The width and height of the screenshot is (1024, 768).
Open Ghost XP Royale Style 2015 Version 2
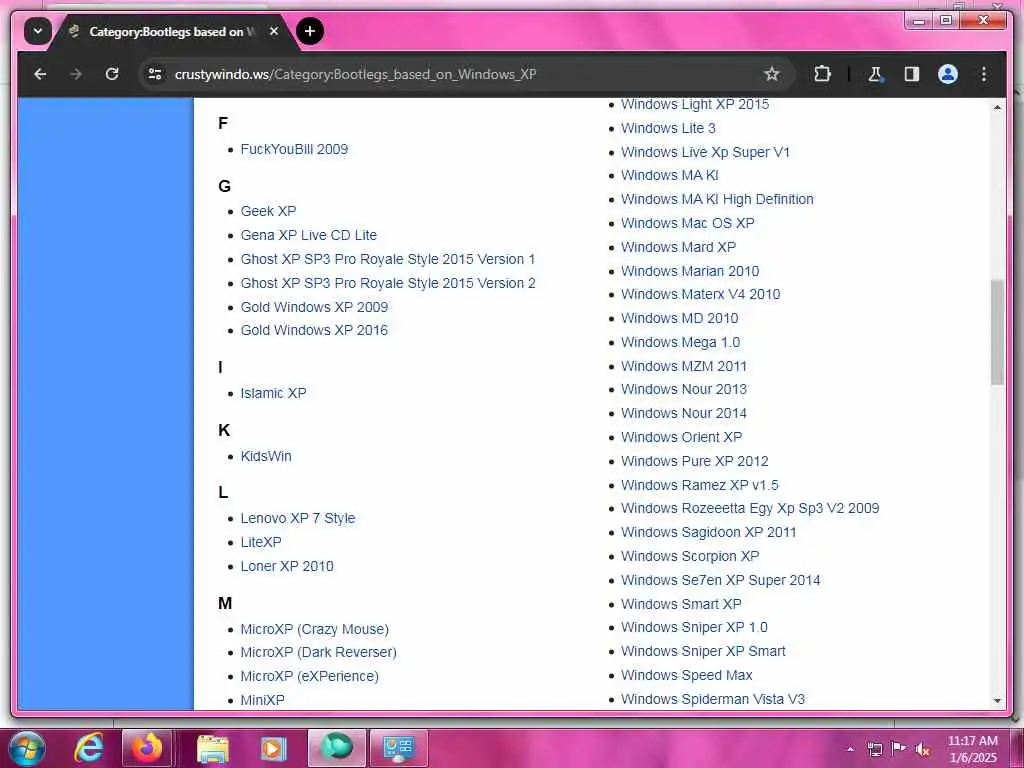(x=388, y=283)
